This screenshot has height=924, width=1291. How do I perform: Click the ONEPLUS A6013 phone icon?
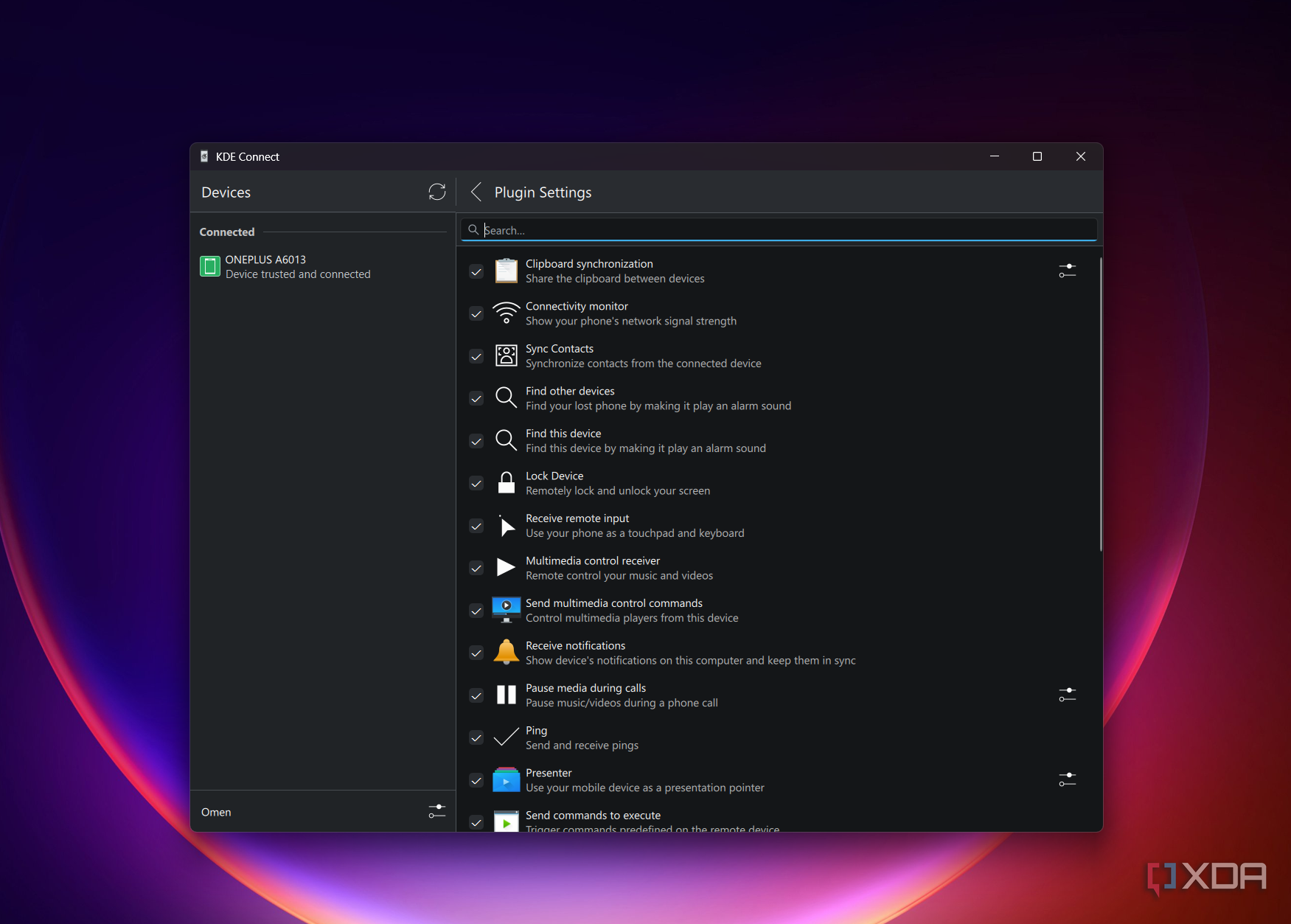pos(210,266)
